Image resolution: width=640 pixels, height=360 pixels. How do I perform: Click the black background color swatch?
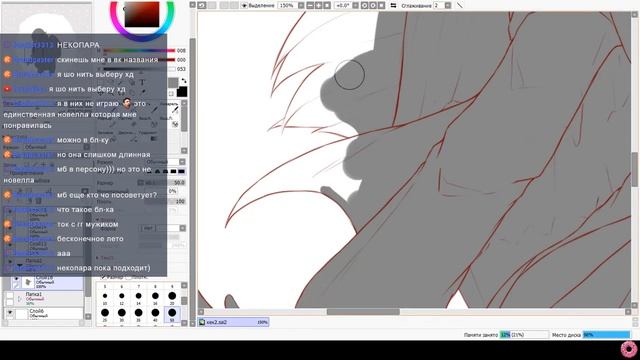(182, 91)
